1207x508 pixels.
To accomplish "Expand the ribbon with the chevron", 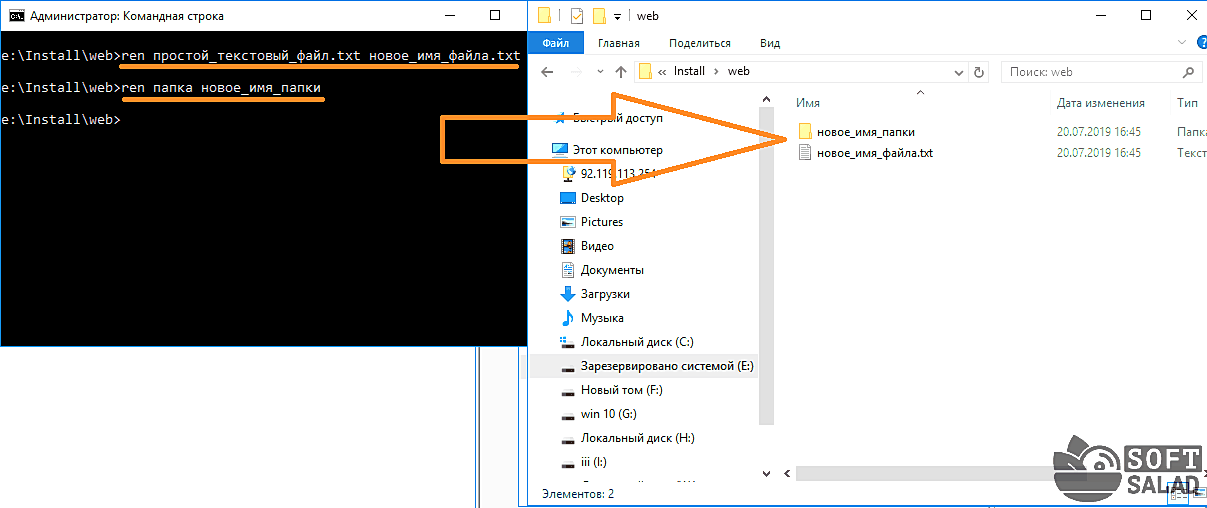I will [1178, 43].
